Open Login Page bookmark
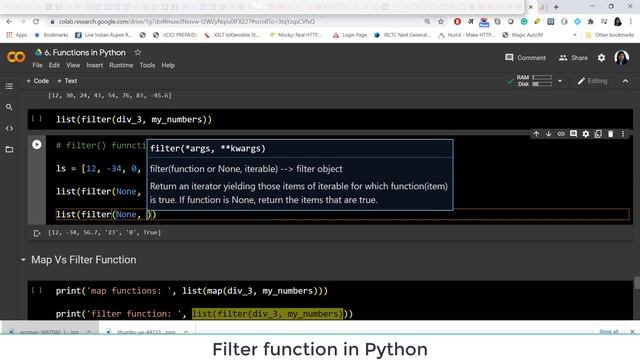Viewport: 640px width, 360px height. tap(350, 35)
